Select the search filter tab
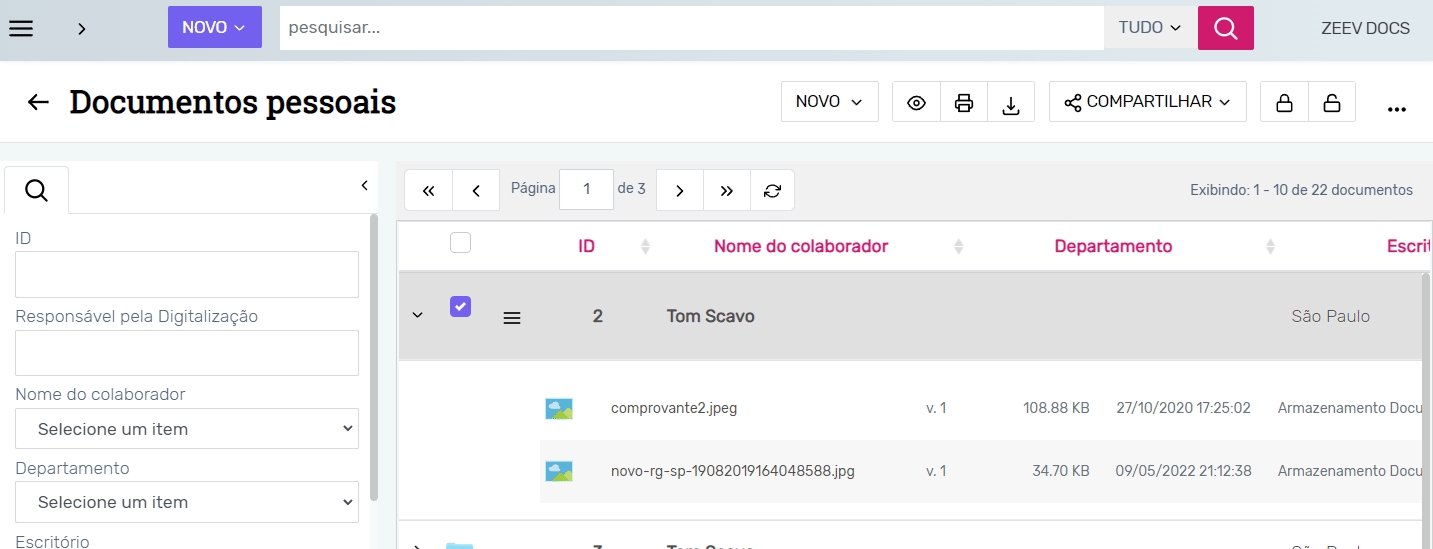Image resolution: width=1433 pixels, height=549 pixels. [x=37, y=190]
